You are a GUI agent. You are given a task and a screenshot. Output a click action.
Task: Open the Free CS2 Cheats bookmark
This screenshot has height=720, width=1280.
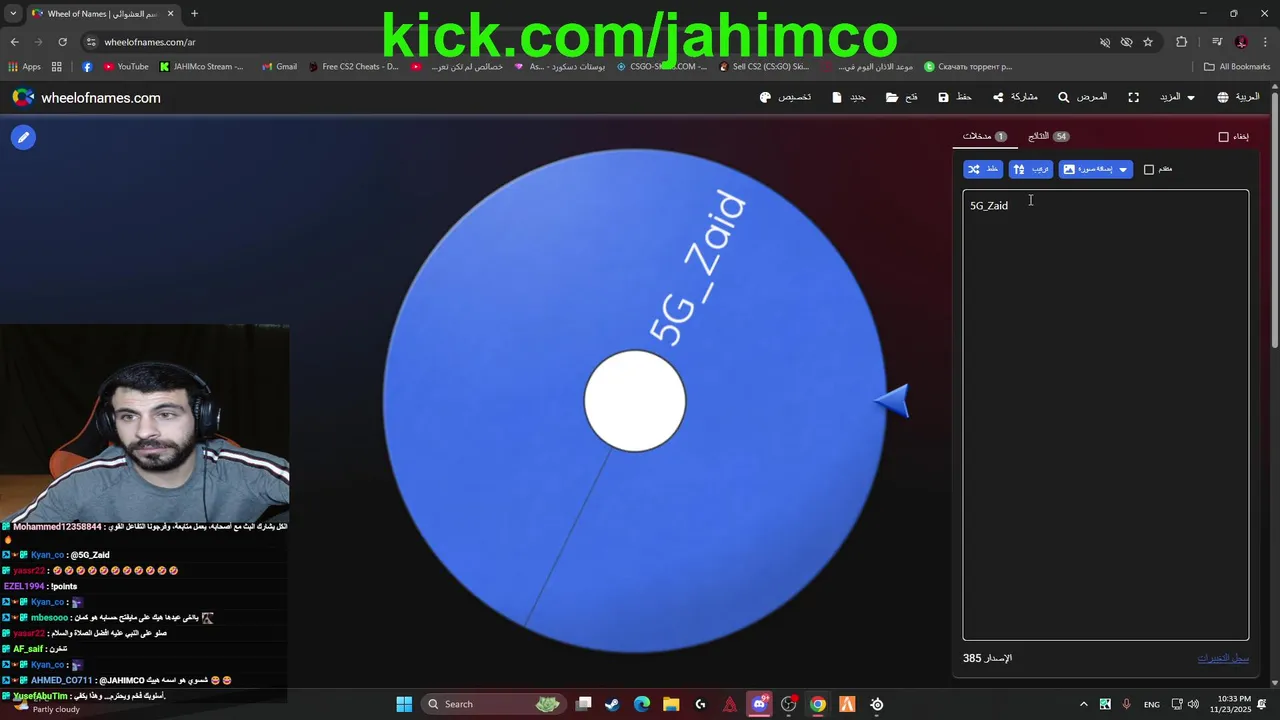353,67
